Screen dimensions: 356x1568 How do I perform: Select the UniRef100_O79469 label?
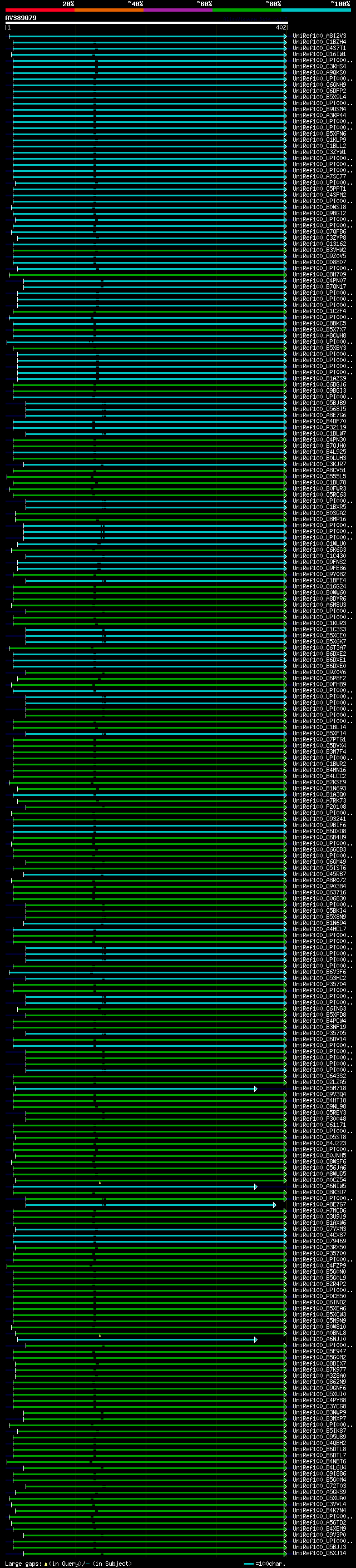pos(319,1241)
